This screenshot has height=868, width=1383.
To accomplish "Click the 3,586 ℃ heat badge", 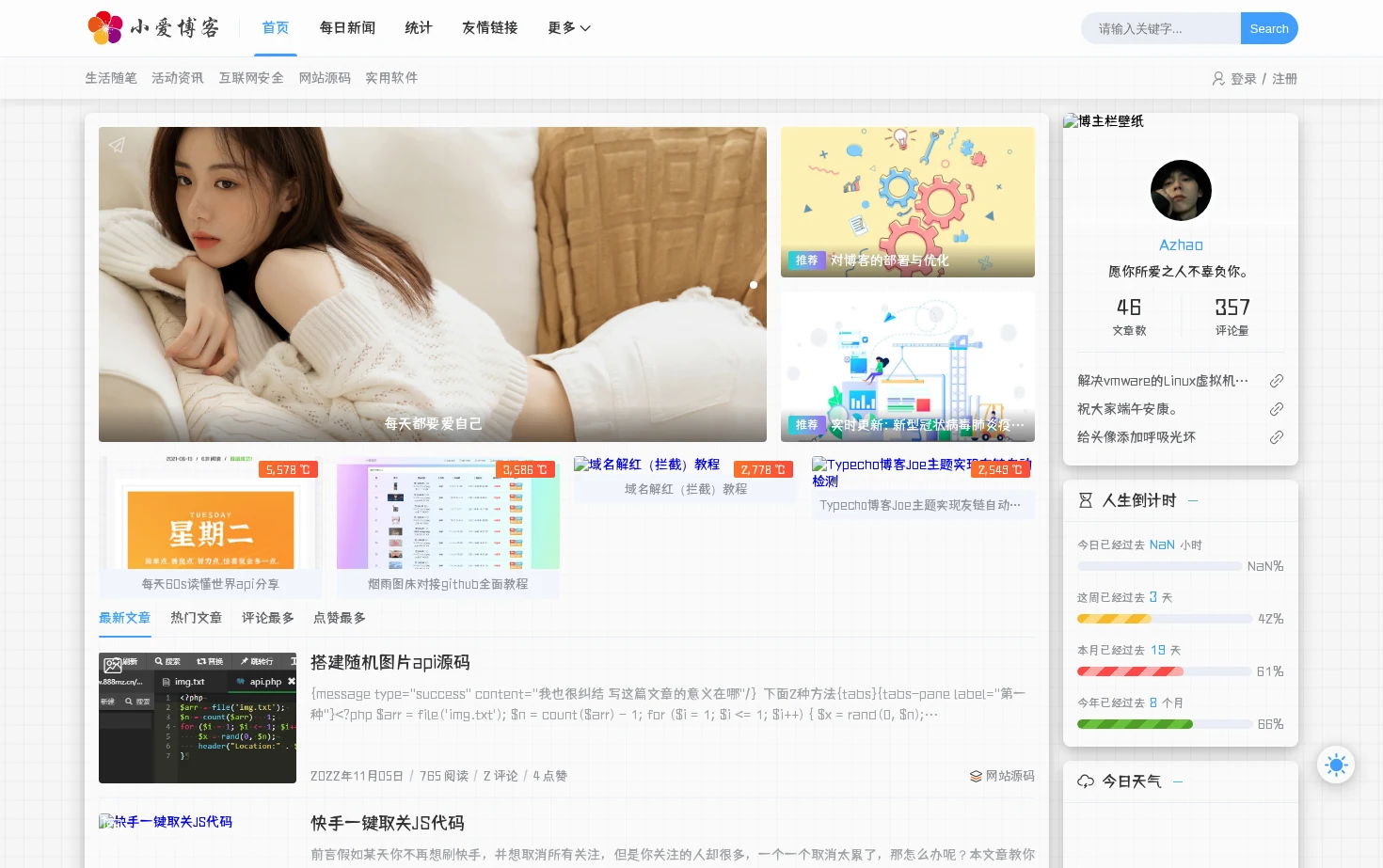I will pyautogui.click(x=525, y=469).
